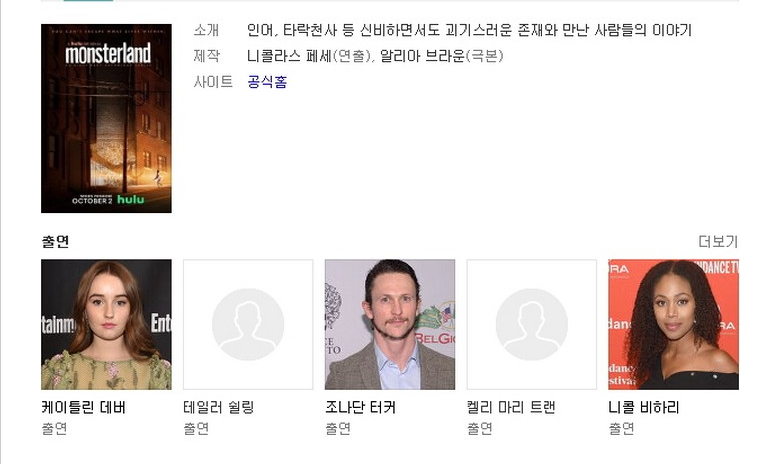Click 조나단 터커's photo
This screenshot has width=778, height=464.
[390, 324]
